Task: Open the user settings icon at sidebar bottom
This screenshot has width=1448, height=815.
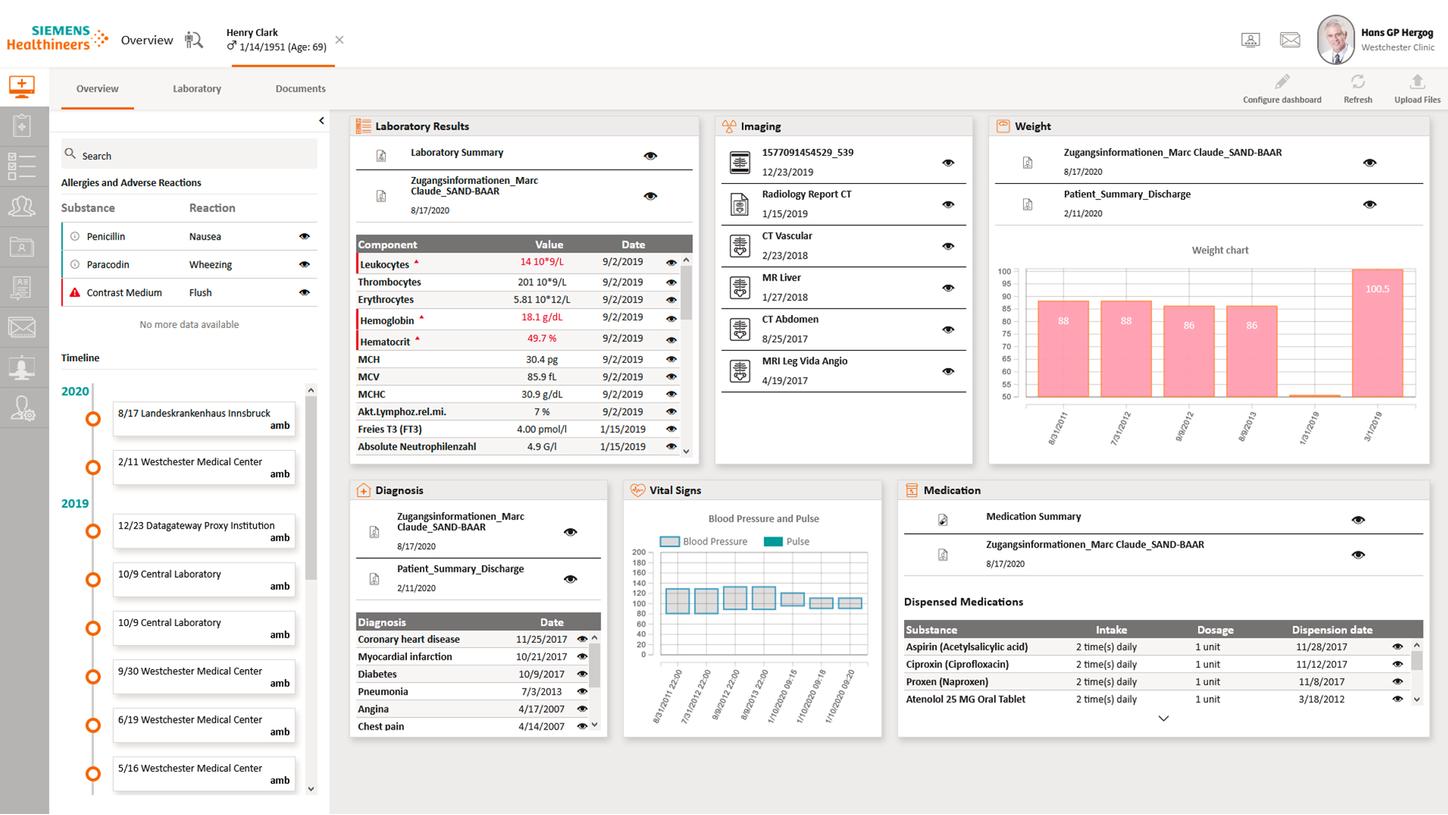Action: tap(22, 407)
